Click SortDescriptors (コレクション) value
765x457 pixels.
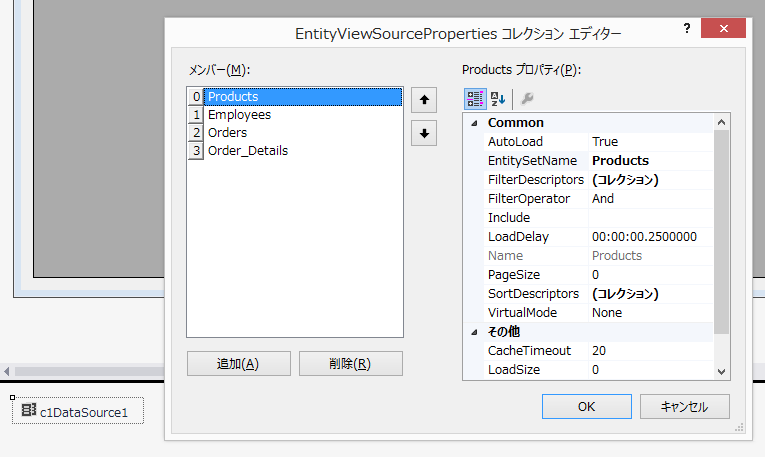point(651,294)
